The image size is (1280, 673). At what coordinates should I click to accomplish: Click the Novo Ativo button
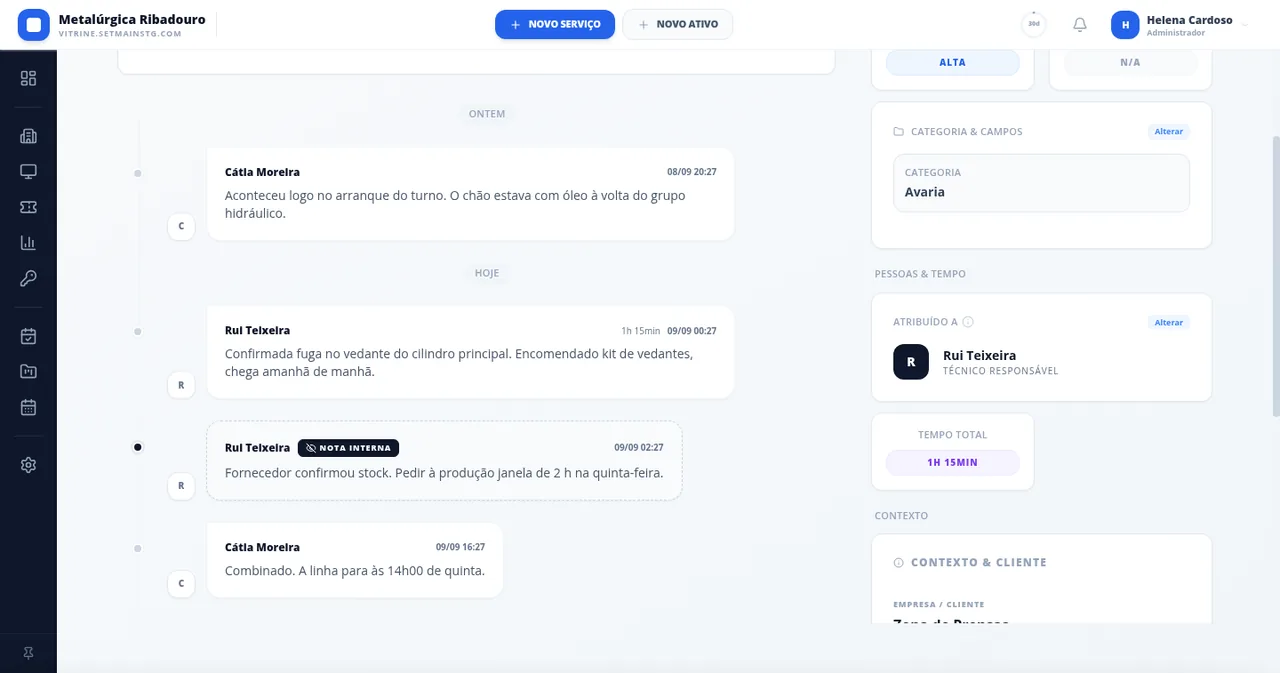click(678, 24)
